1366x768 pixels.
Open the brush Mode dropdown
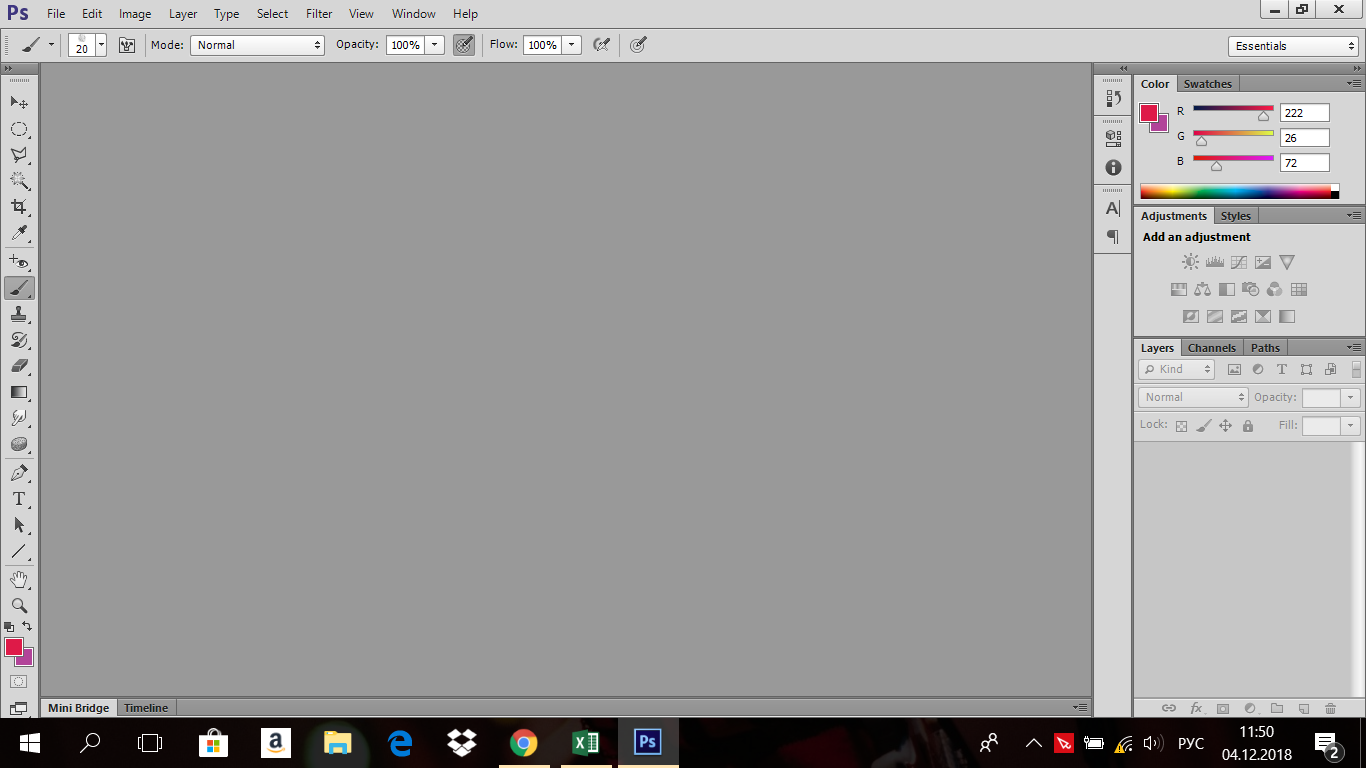pos(258,45)
